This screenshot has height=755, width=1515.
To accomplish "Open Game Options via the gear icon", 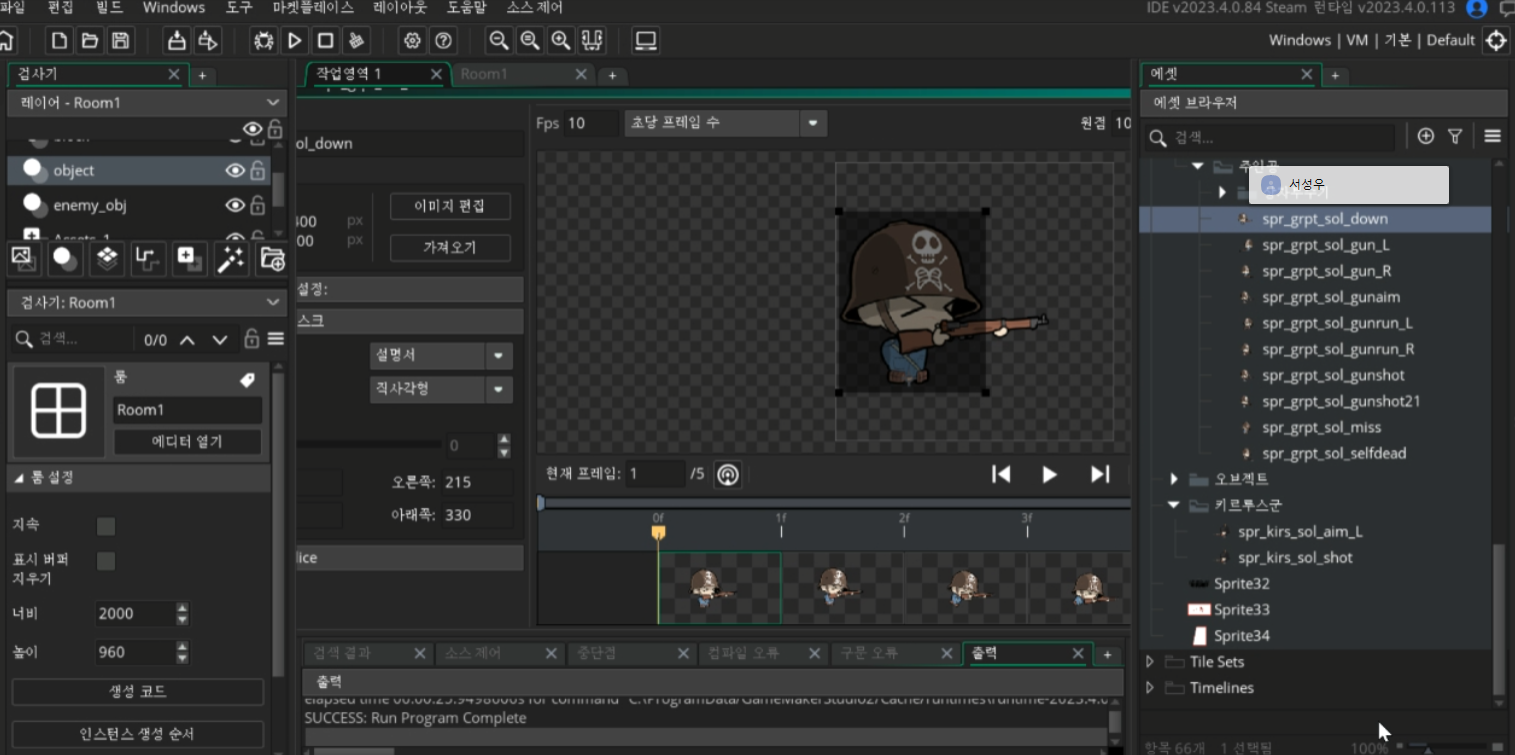I will 412,41.
